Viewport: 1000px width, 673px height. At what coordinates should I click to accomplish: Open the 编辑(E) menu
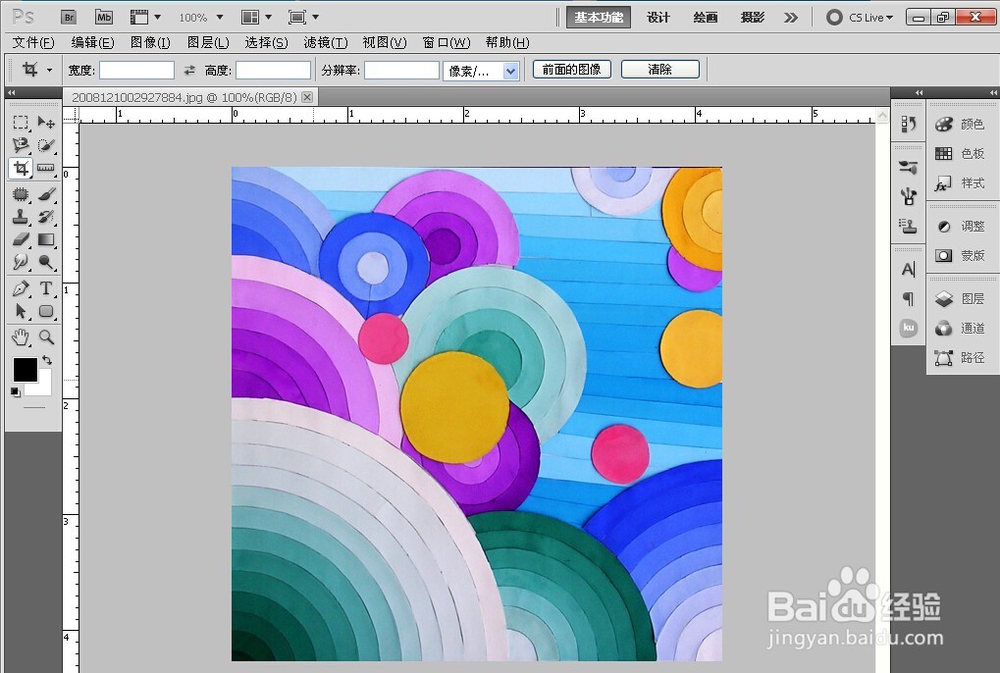coord(92,43)
